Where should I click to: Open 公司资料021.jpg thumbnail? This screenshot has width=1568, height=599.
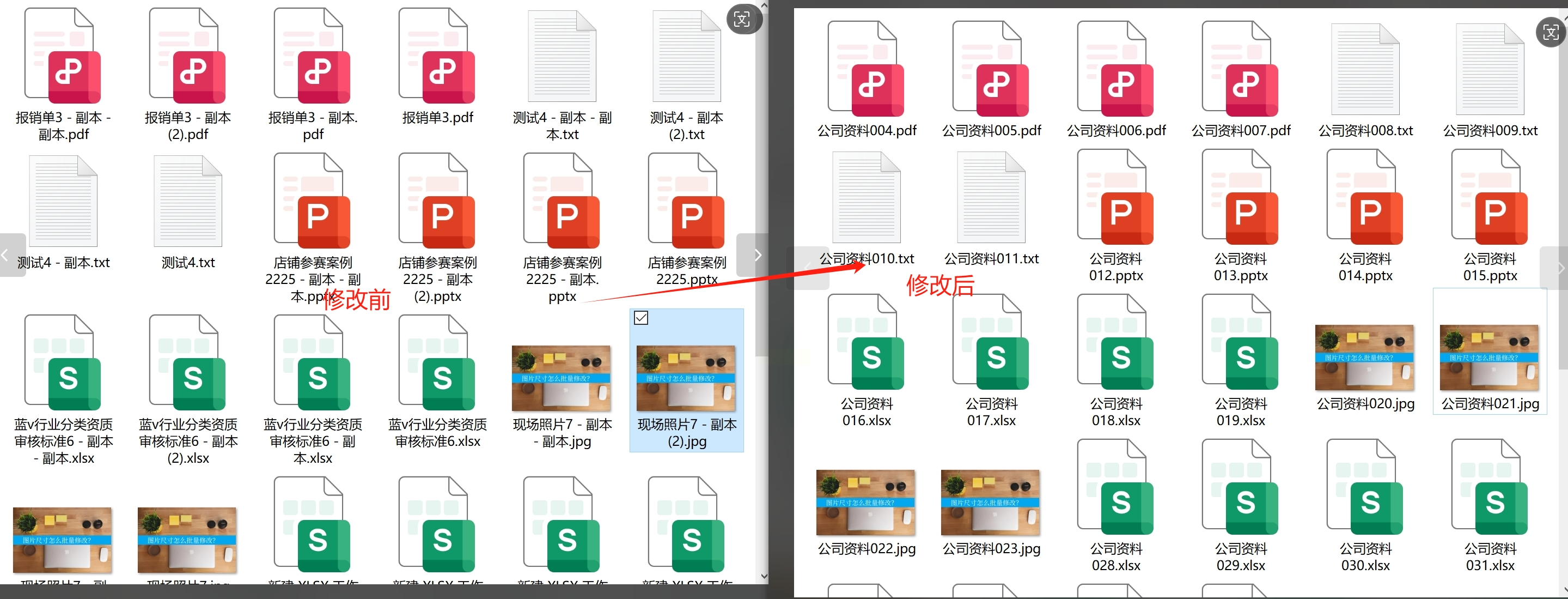coord(1489,358)
